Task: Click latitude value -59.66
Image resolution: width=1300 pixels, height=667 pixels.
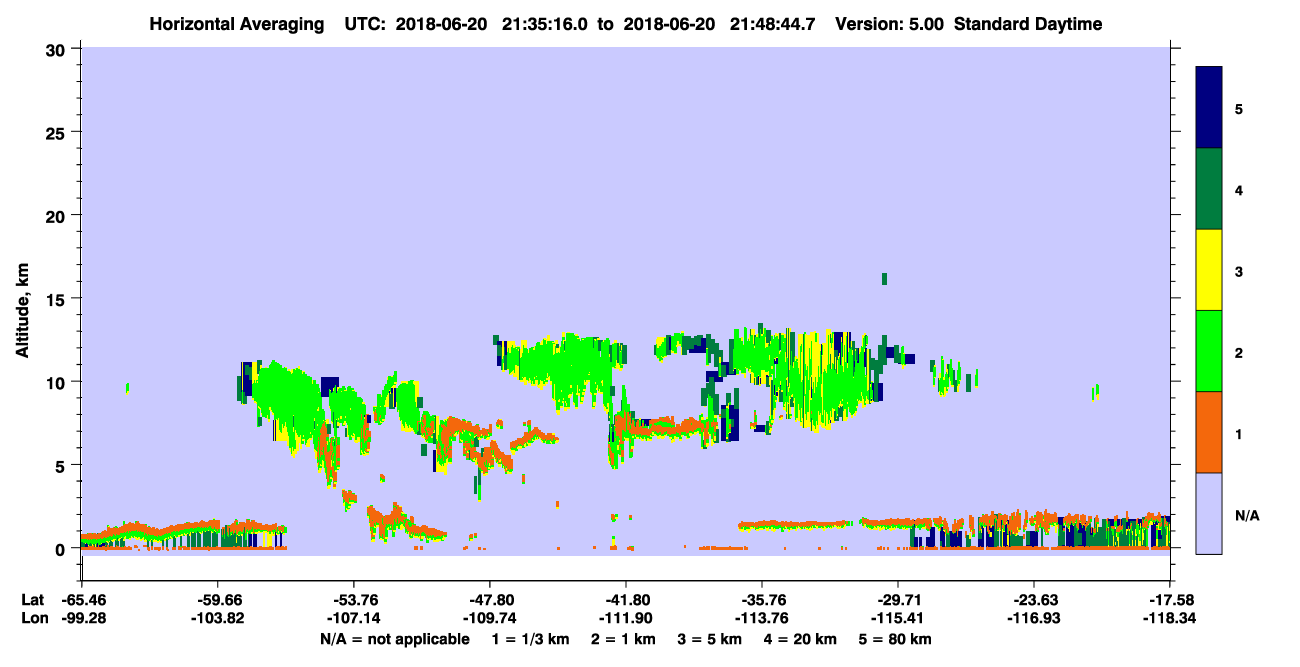Action: 217,600
